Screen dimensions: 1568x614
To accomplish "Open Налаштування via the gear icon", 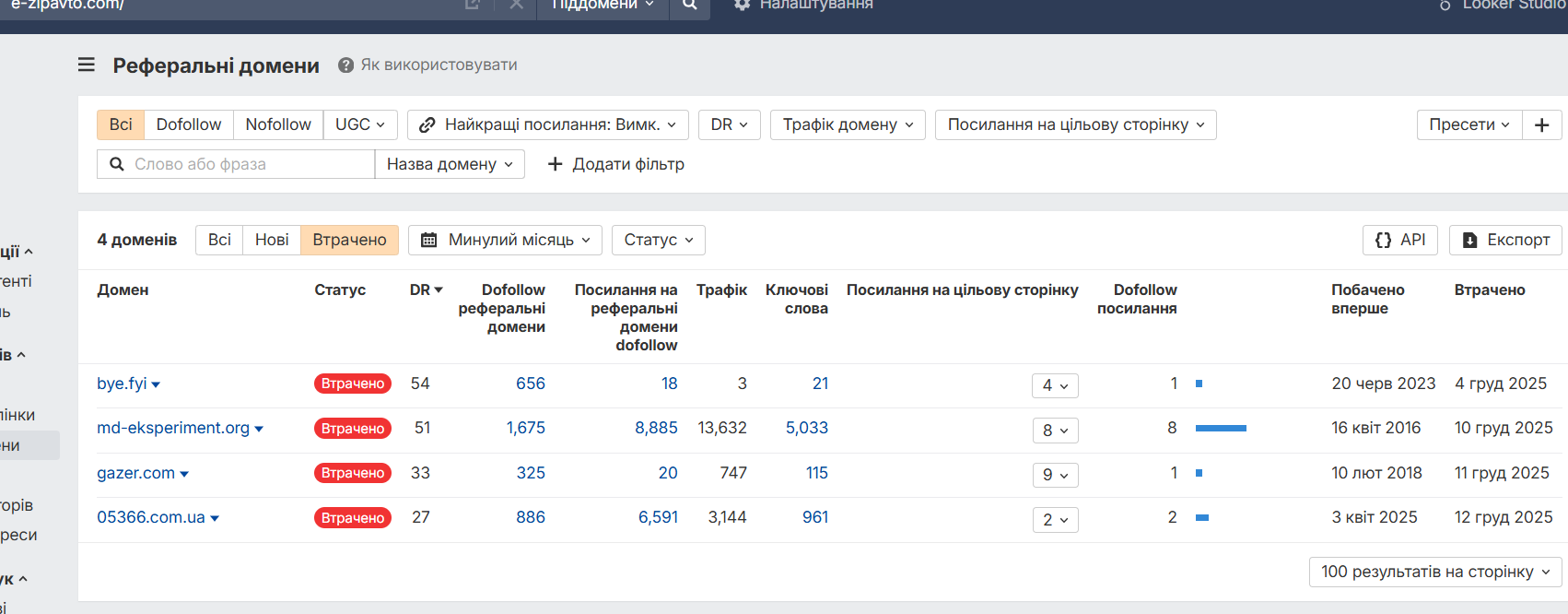I will point(743,5).
